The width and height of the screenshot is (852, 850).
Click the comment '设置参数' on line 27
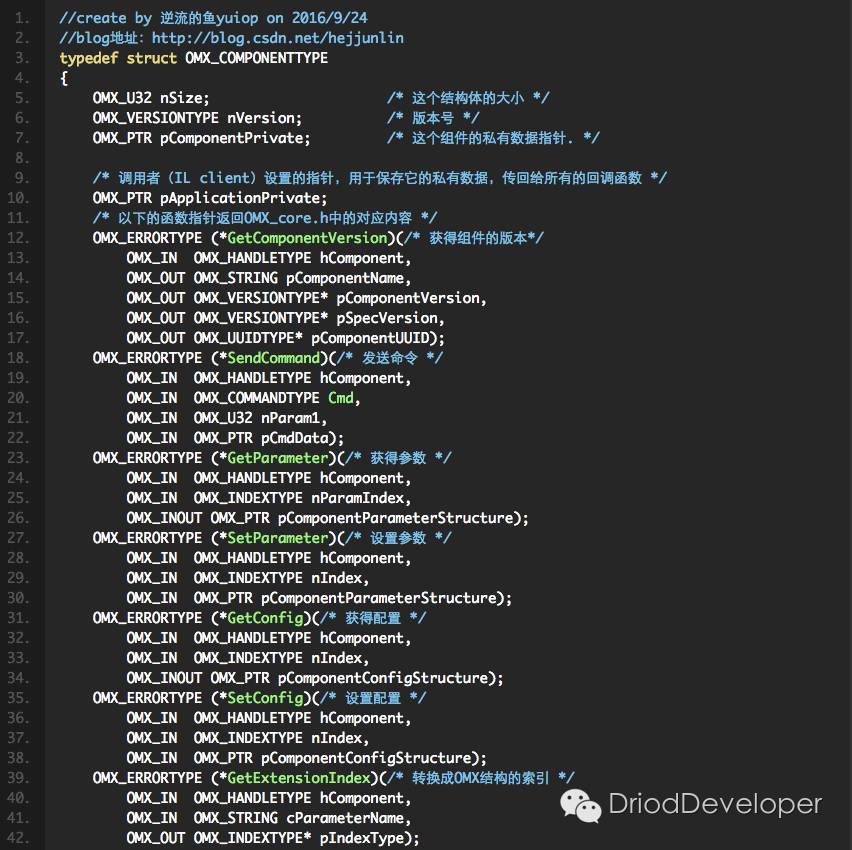(398, 538)
